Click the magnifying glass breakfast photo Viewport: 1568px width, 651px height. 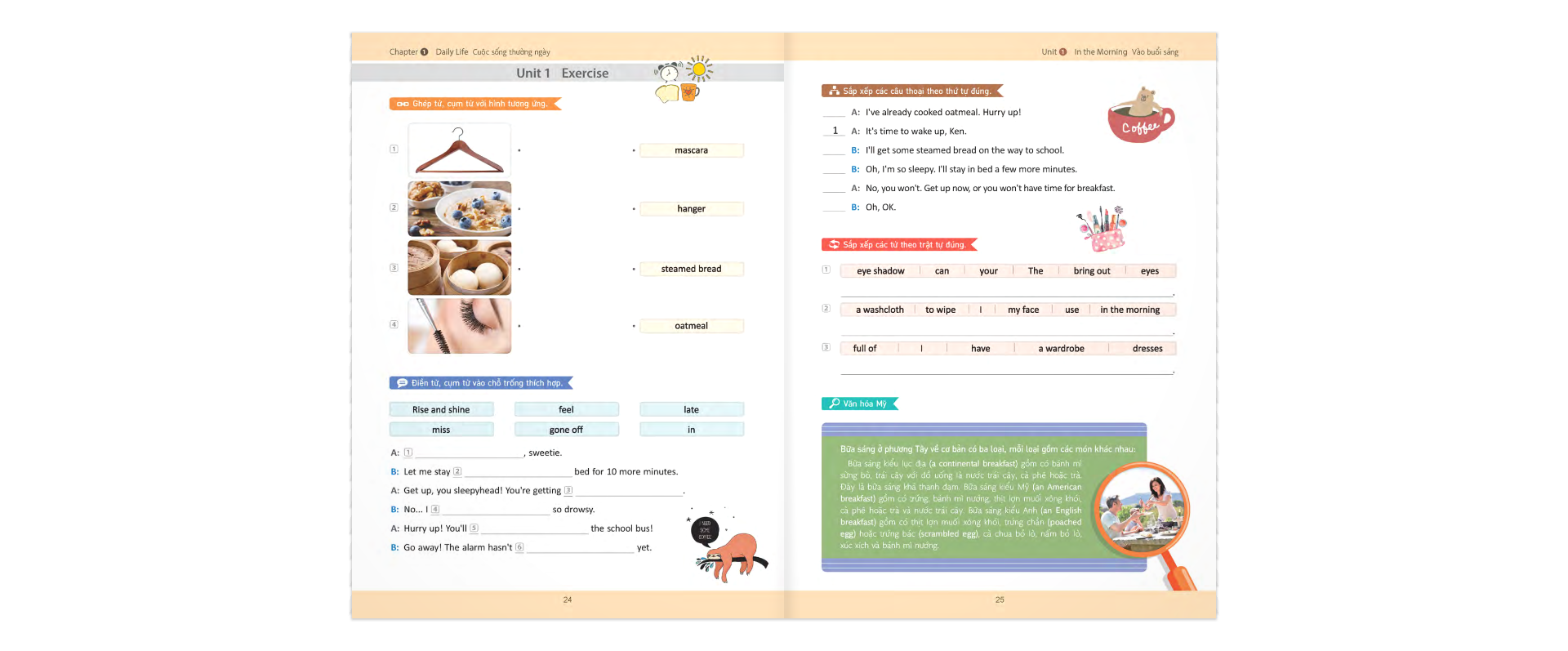tap(1142, 510)
